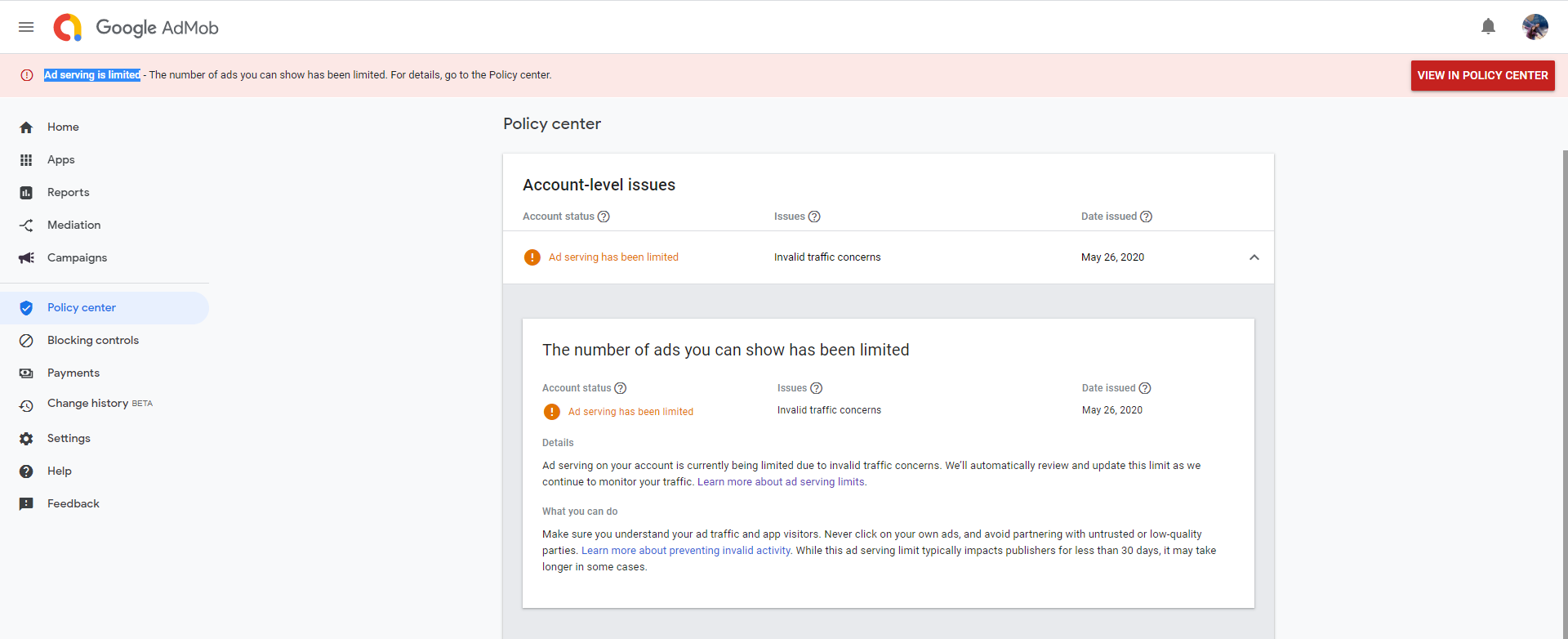Open Apps in the sidebar
The height and width of the screenshot is (639, 1568).
coord(105,160)
